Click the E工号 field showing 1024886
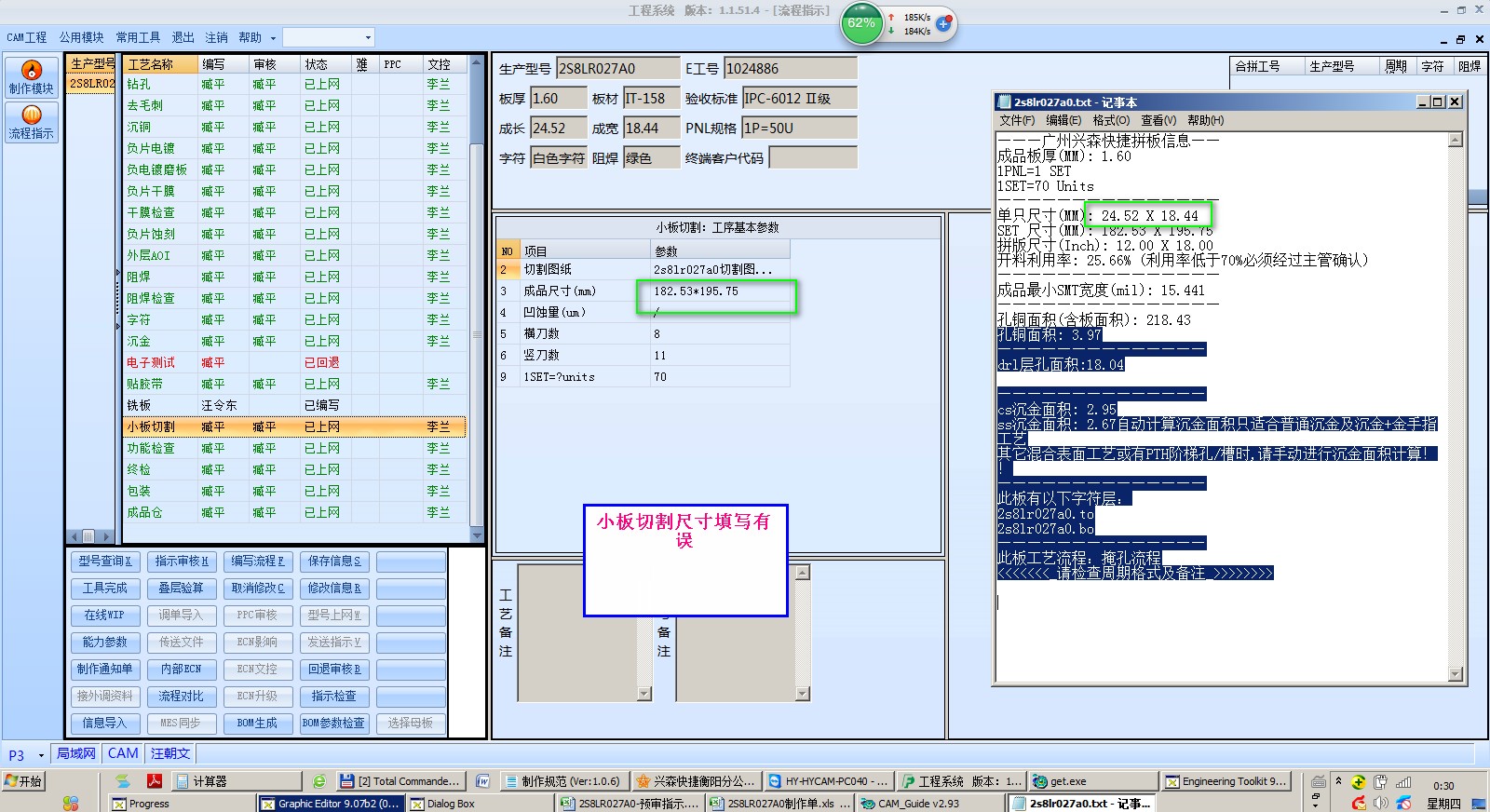Screen dimensions: 1490x812 791,68
